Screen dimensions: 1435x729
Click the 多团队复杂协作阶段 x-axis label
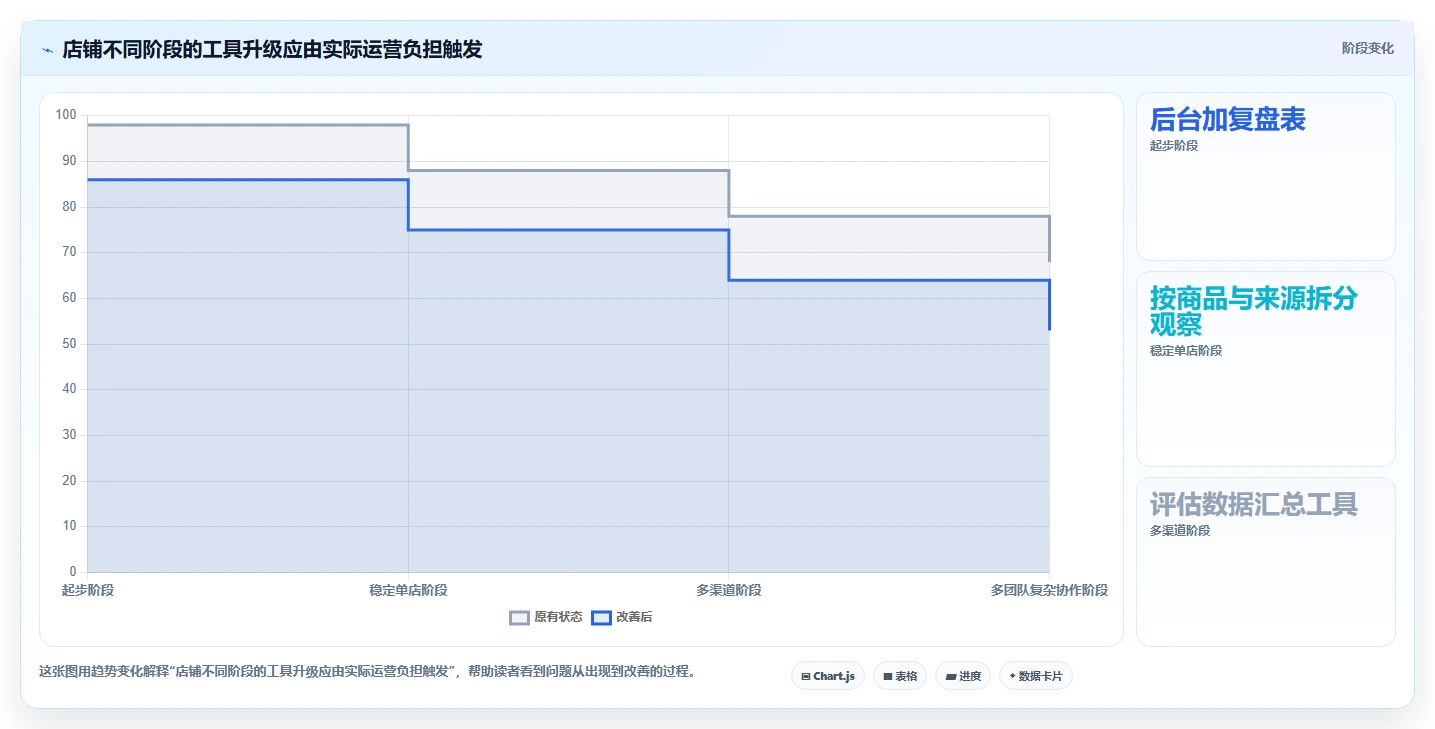[1049, 590]
